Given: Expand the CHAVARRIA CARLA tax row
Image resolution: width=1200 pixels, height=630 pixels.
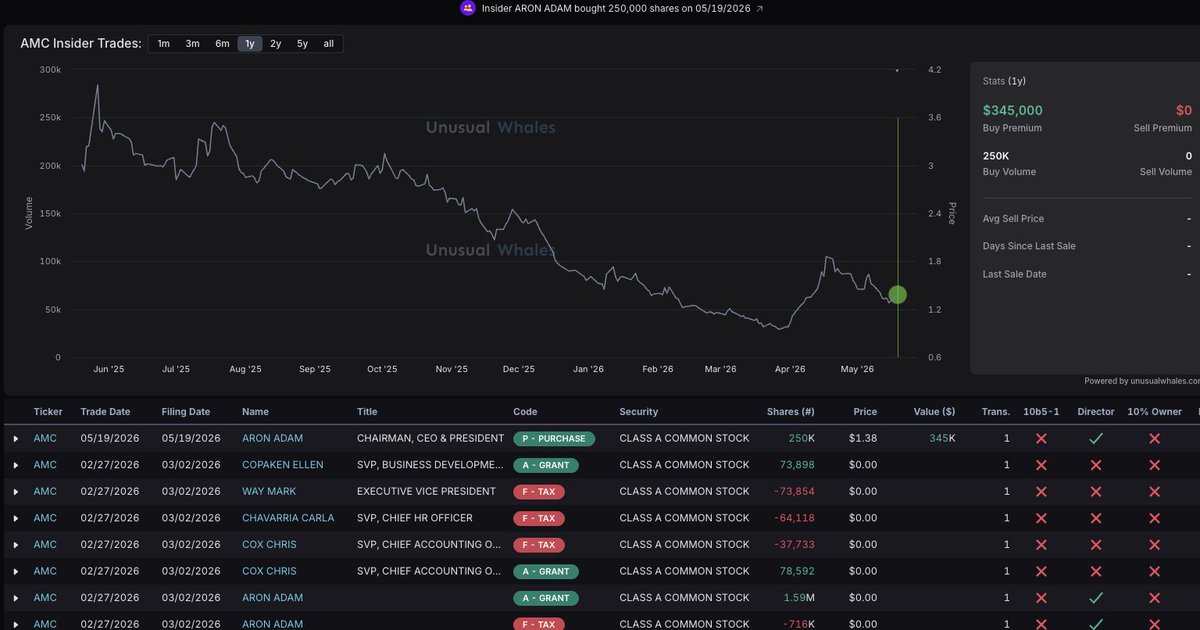Looking at the screenshot, I should [16, 518].
